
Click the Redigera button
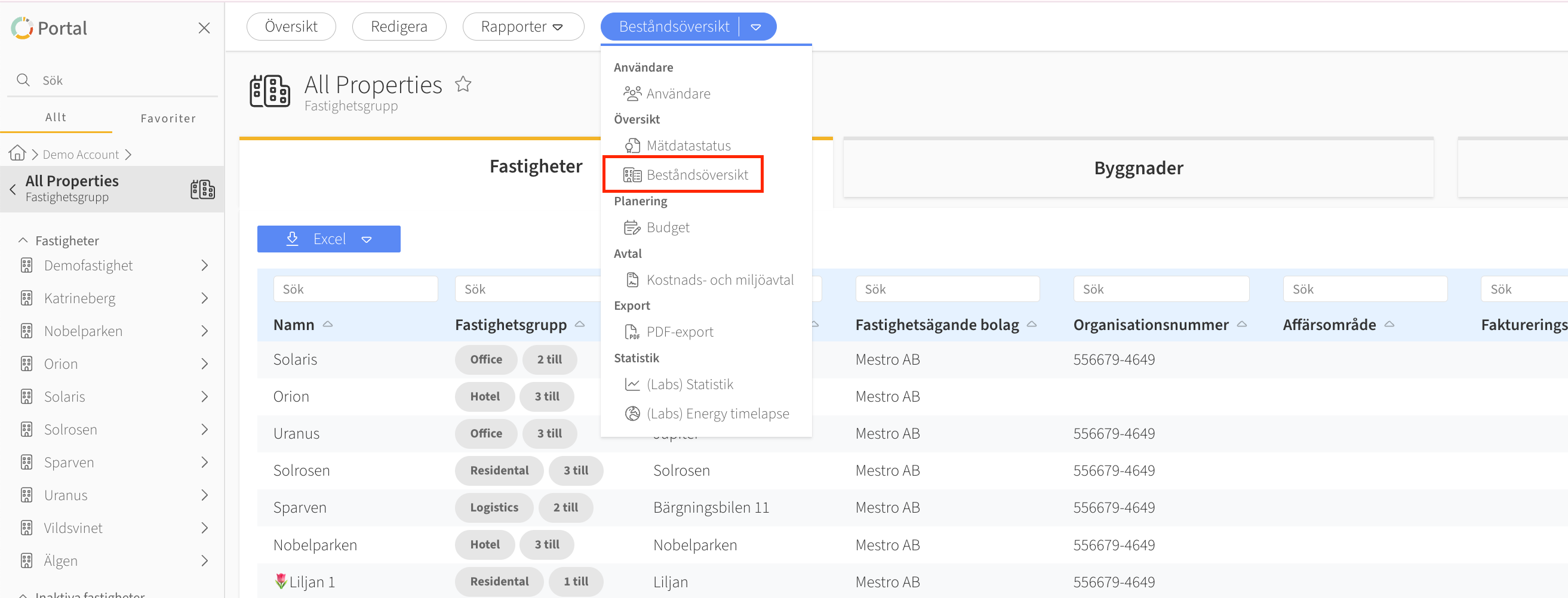point(399,27)
